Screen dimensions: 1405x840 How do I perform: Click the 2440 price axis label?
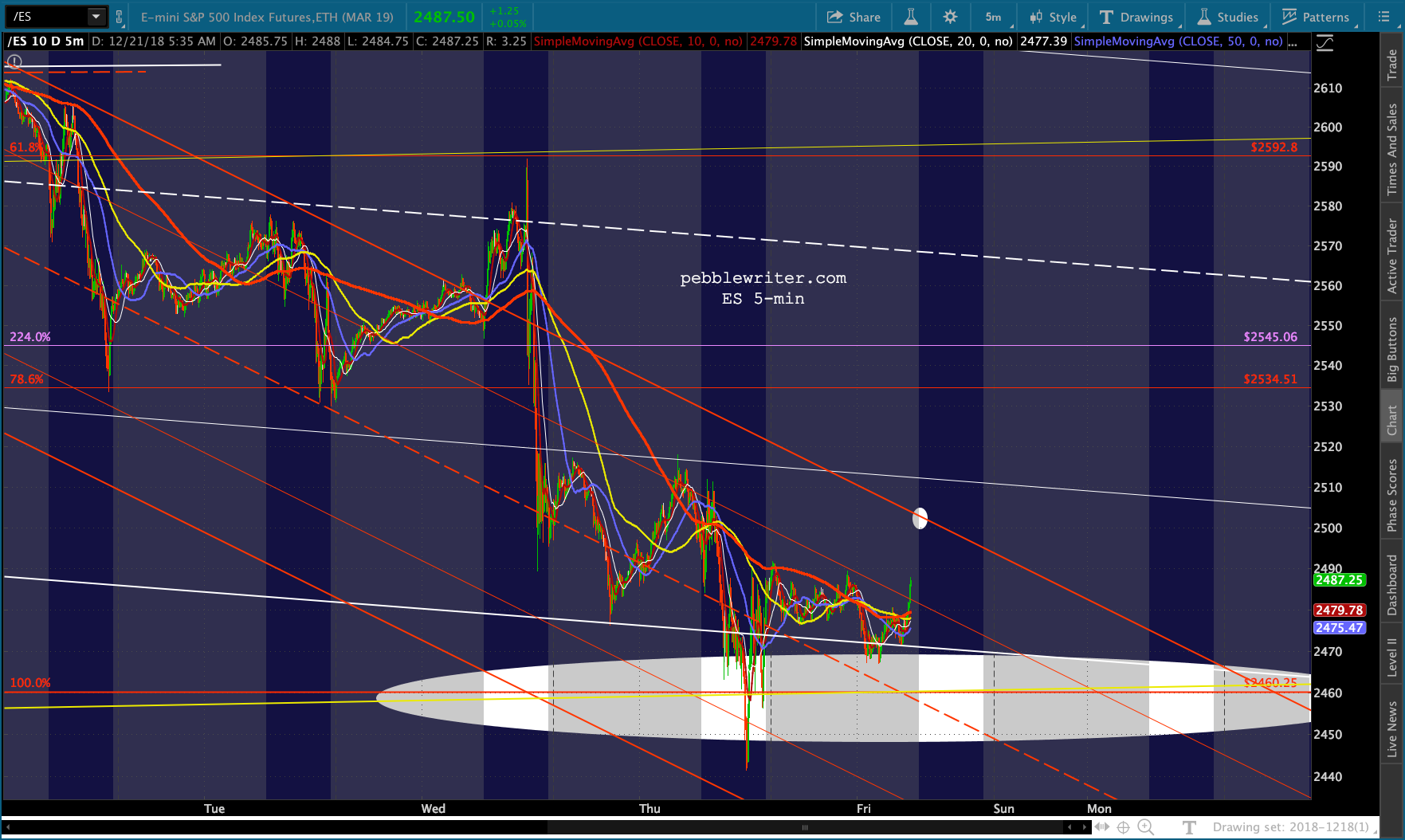coord(1328,776)
